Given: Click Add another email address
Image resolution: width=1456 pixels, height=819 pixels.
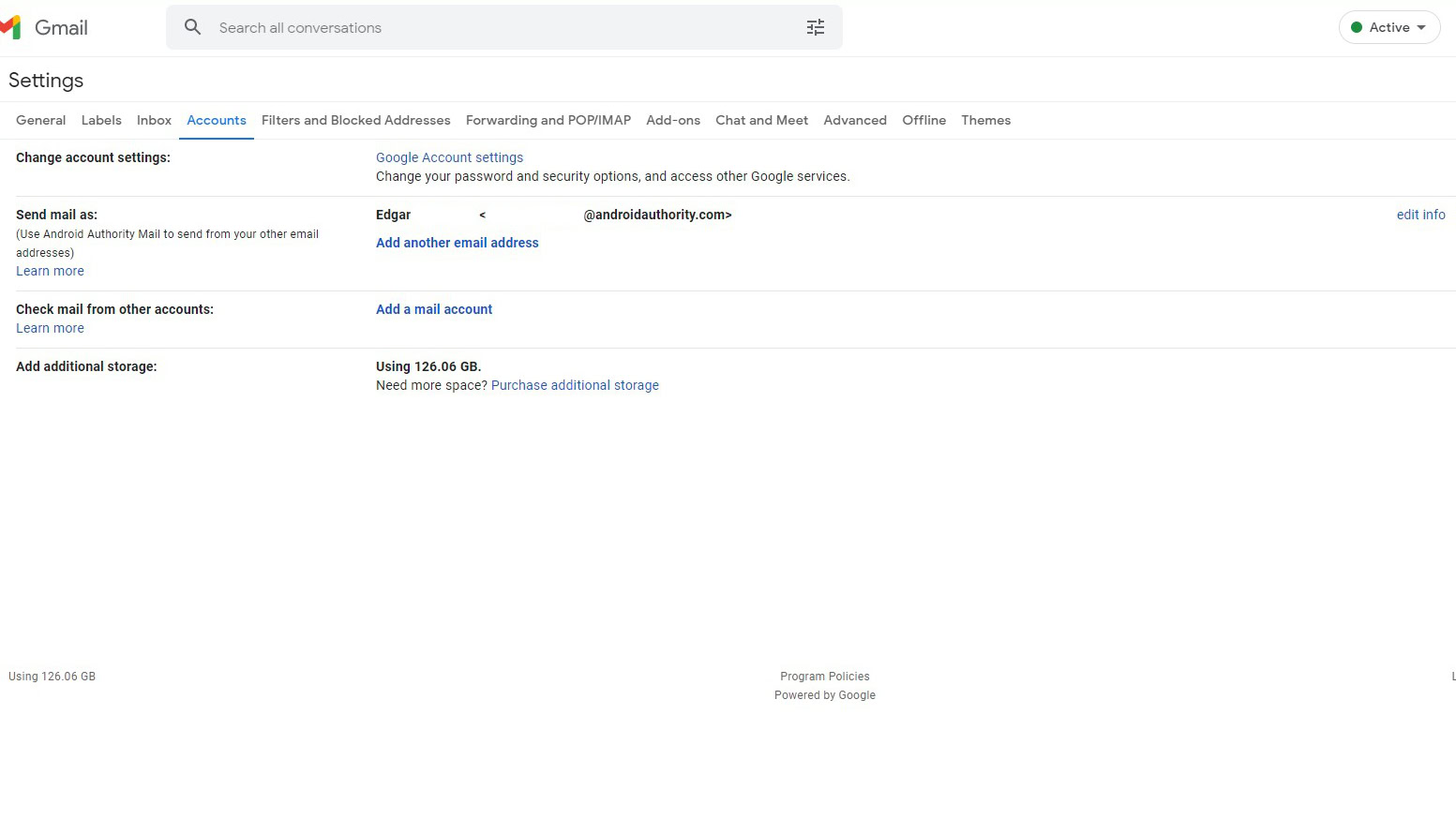Looking at the screenshot, I should 458,243.
